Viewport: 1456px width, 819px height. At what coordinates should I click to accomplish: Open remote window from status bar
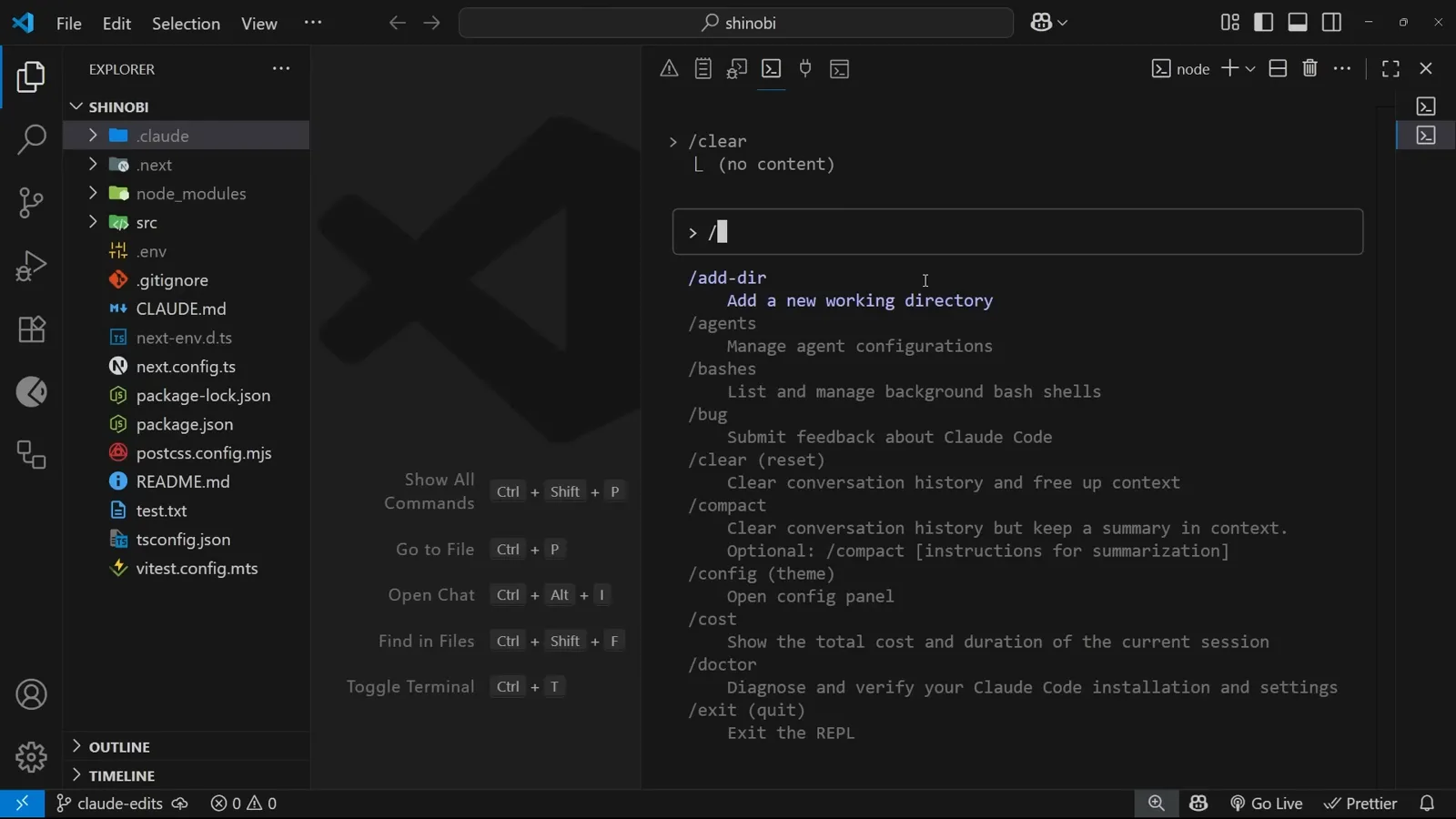point(22,804)
